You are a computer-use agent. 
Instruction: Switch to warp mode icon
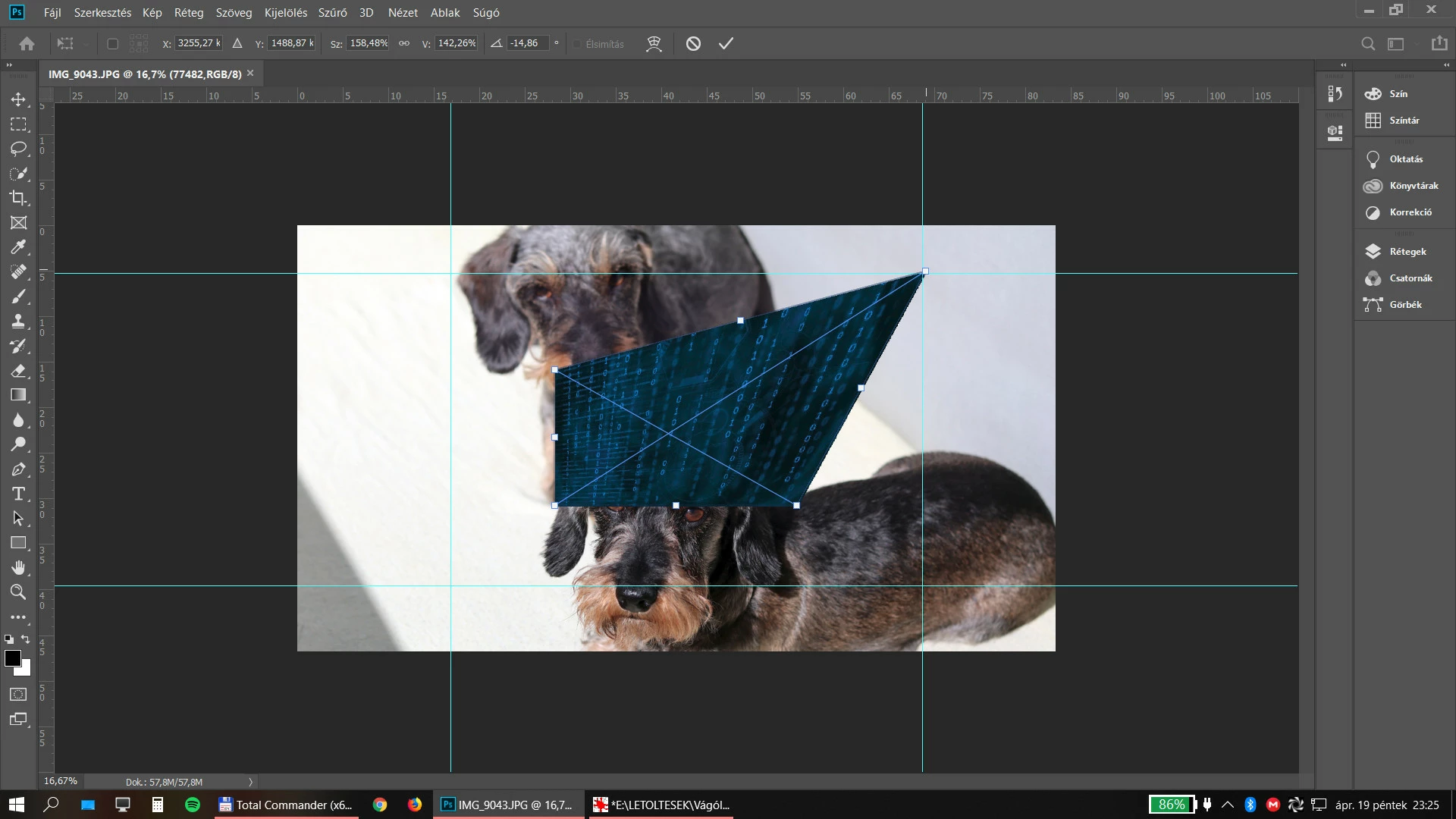[x=654, y=44]
